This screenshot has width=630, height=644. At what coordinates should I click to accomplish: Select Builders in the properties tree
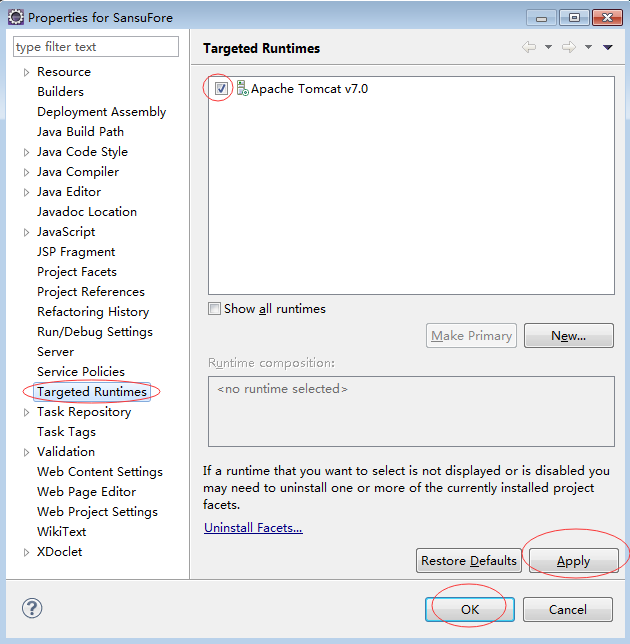(60, 92)
